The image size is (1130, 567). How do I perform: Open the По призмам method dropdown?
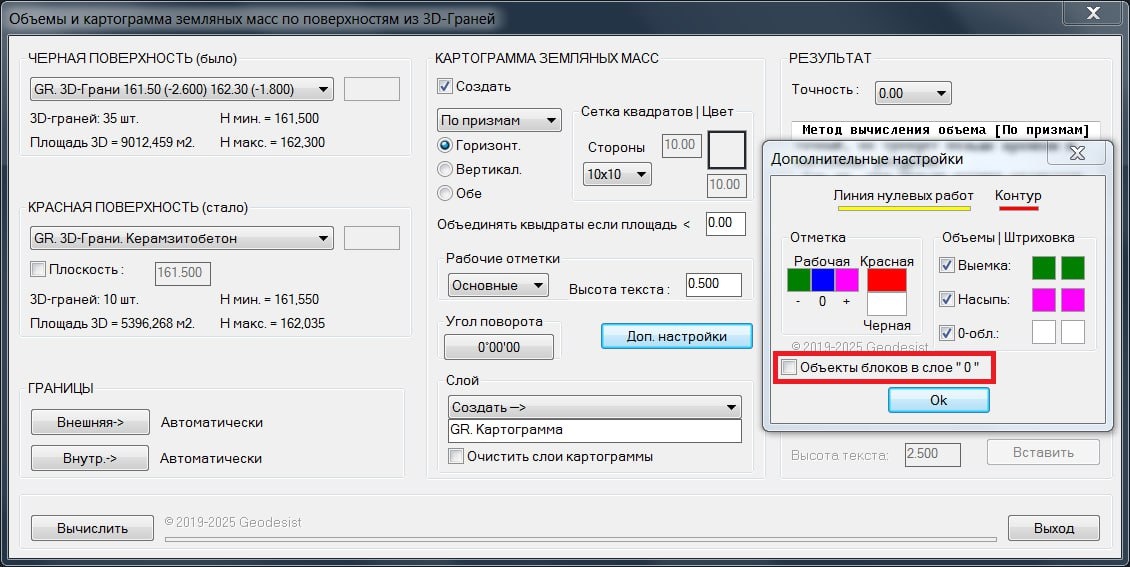point(499,120)
